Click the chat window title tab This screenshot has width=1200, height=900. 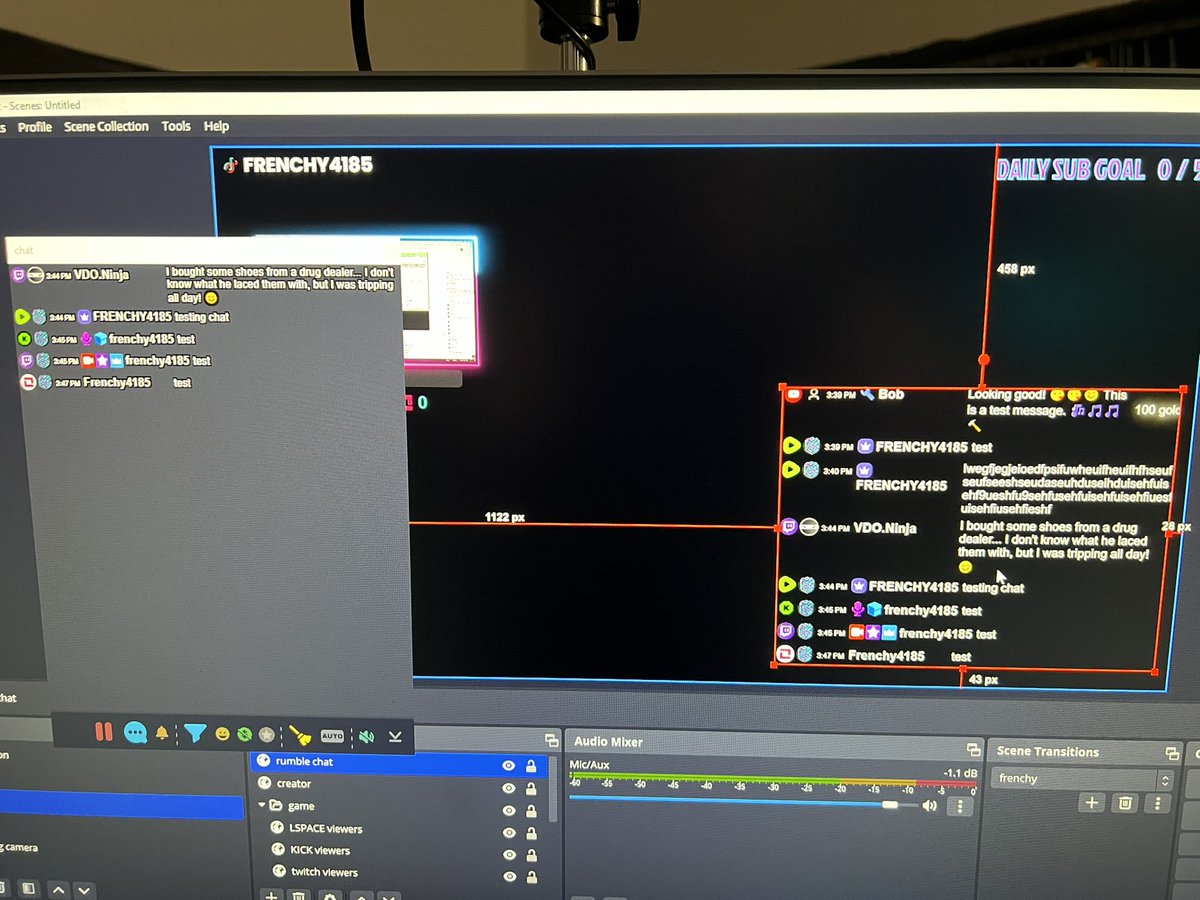(24, 250)
